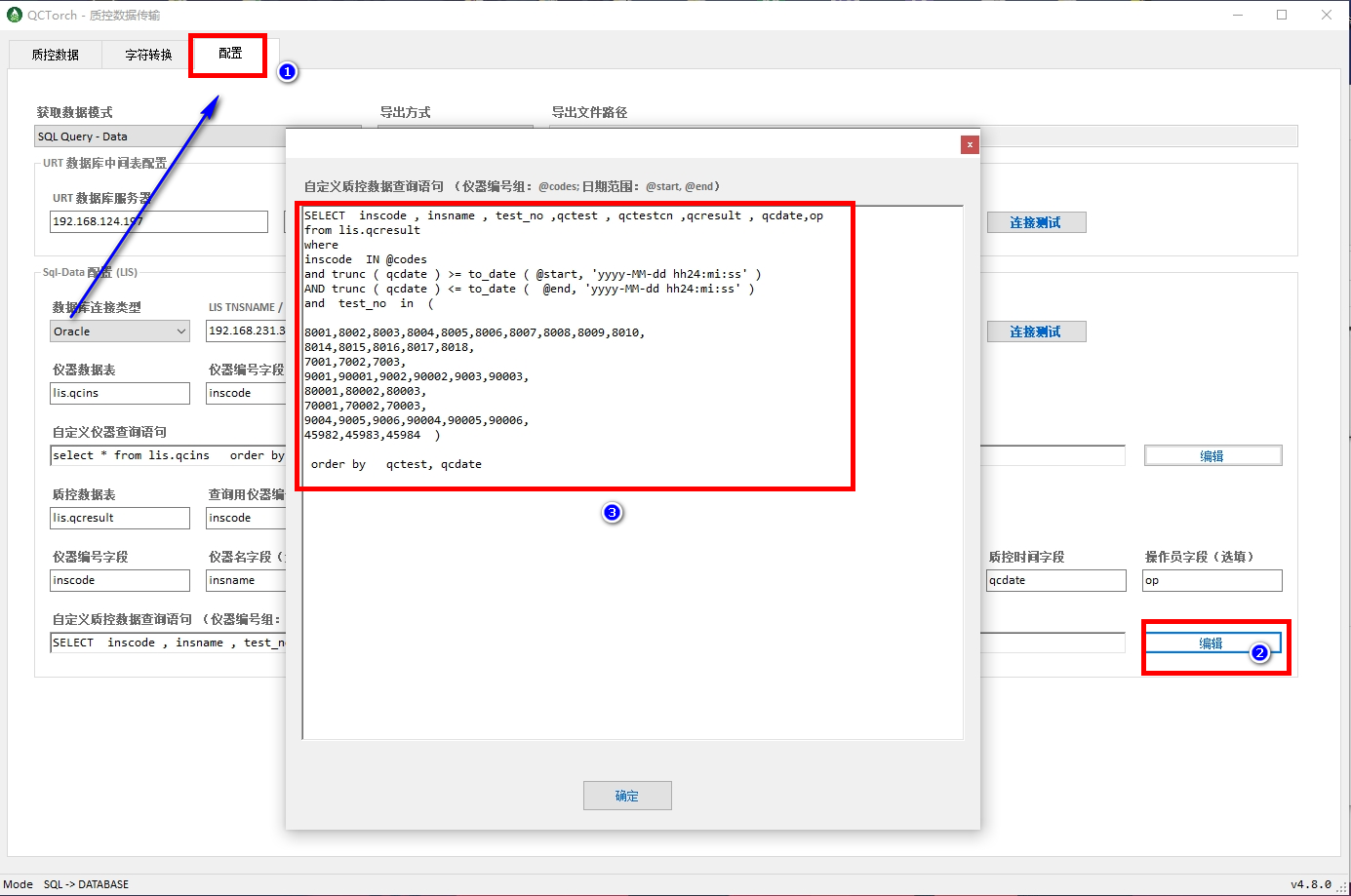
Task: Switch to the 质控数据 tab
Action: click(x=56, y=55)
